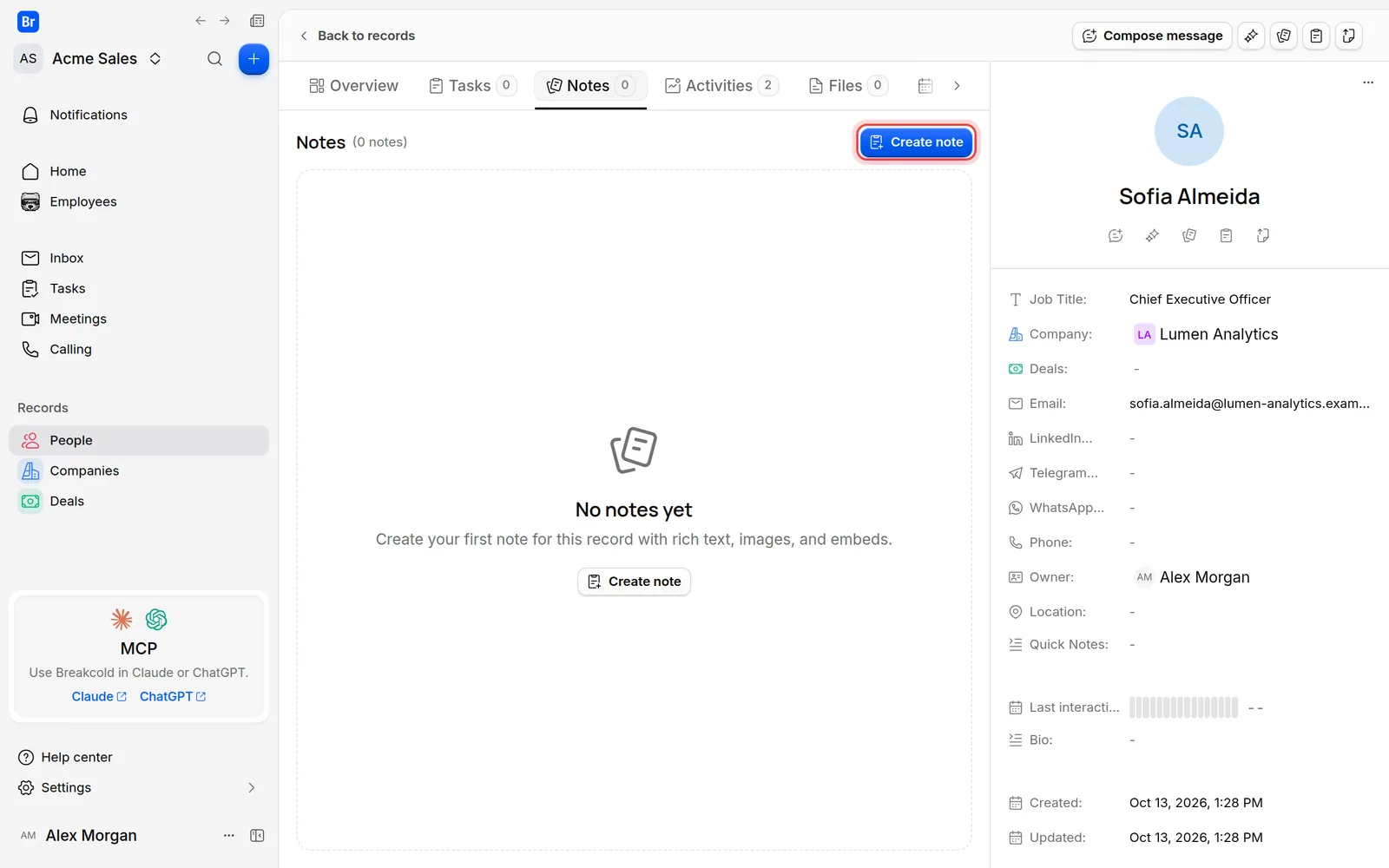Open the Claude MCP link
Screen dimensions: 1389x868
(99, 696)
